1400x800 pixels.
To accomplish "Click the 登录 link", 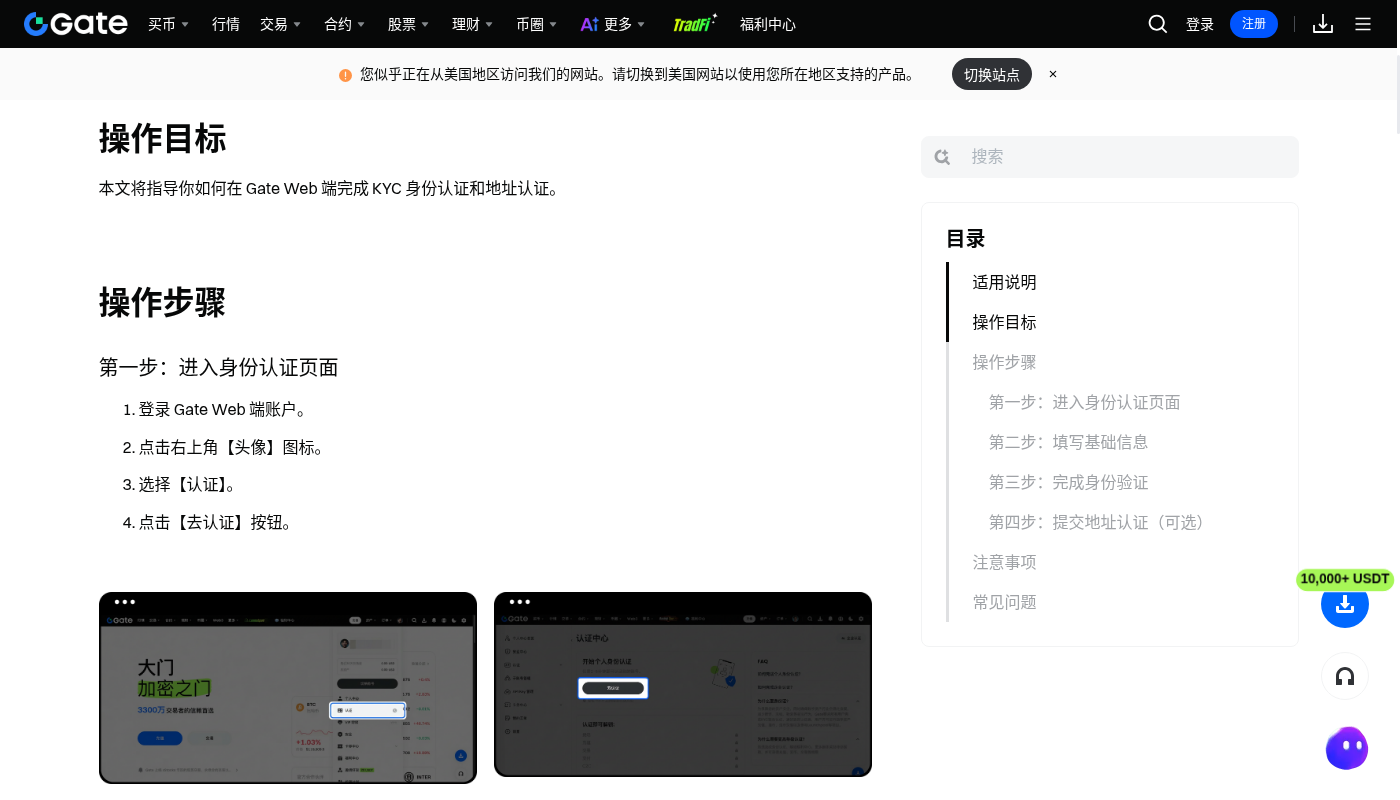I will [1200, 24].
